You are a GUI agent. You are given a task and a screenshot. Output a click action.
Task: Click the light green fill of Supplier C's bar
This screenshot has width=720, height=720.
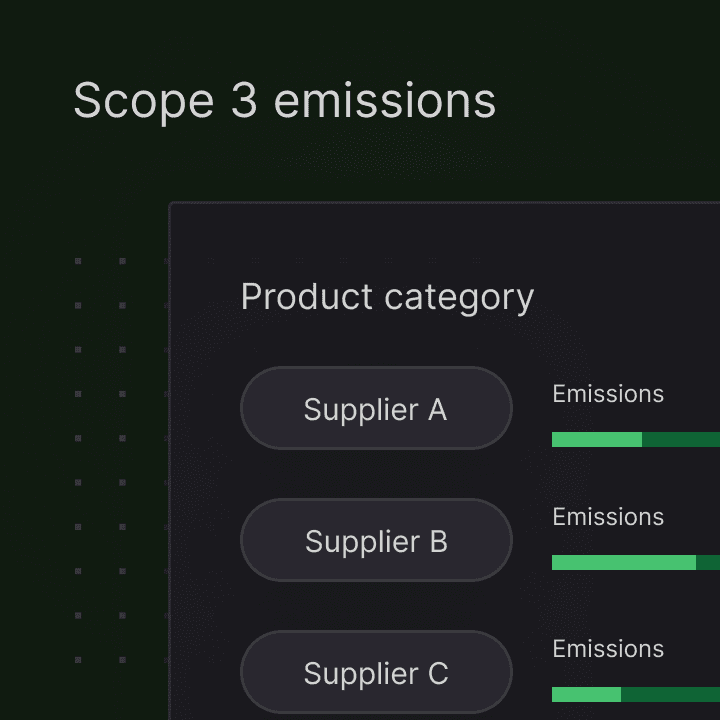click(586, 694)
